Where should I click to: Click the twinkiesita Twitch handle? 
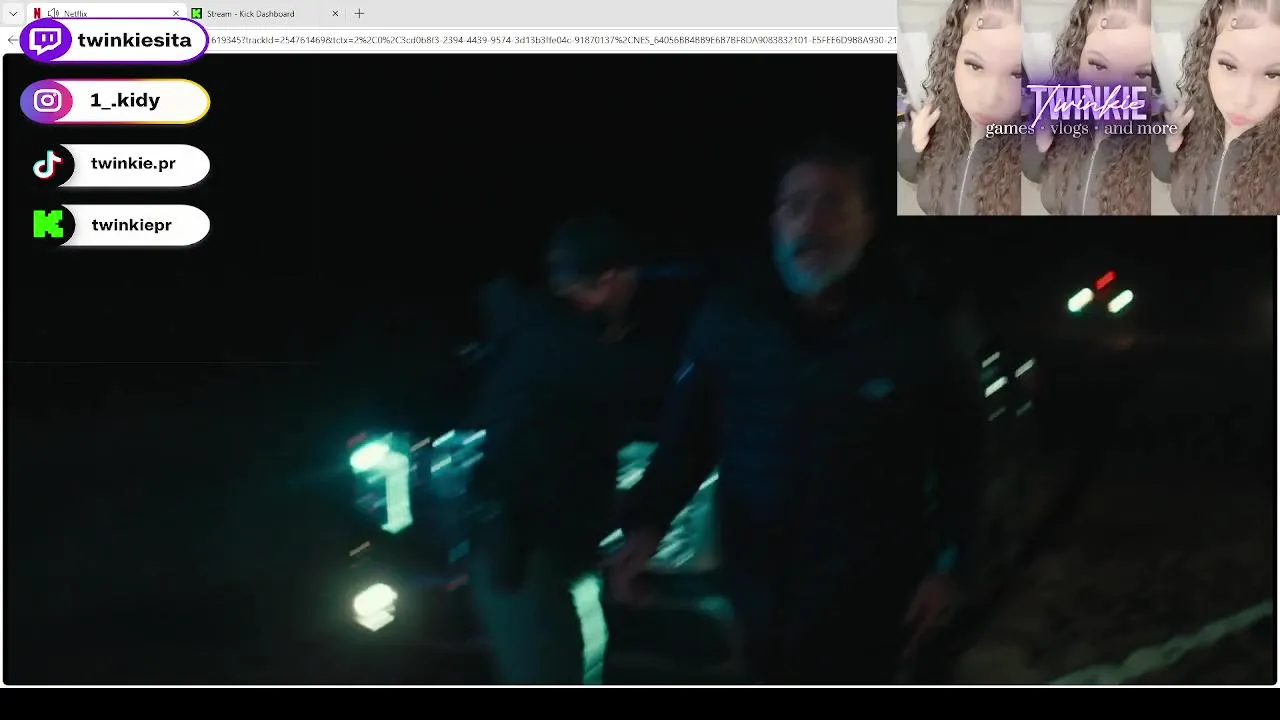[x=134, y=41]
